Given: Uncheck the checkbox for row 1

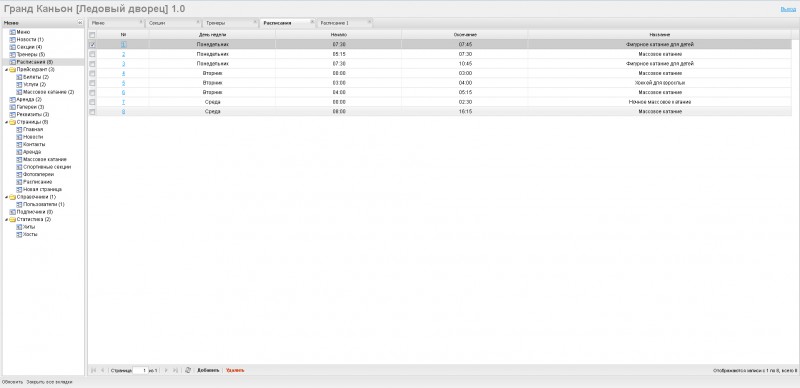Looking at the screenshot, I should (92, 44).
